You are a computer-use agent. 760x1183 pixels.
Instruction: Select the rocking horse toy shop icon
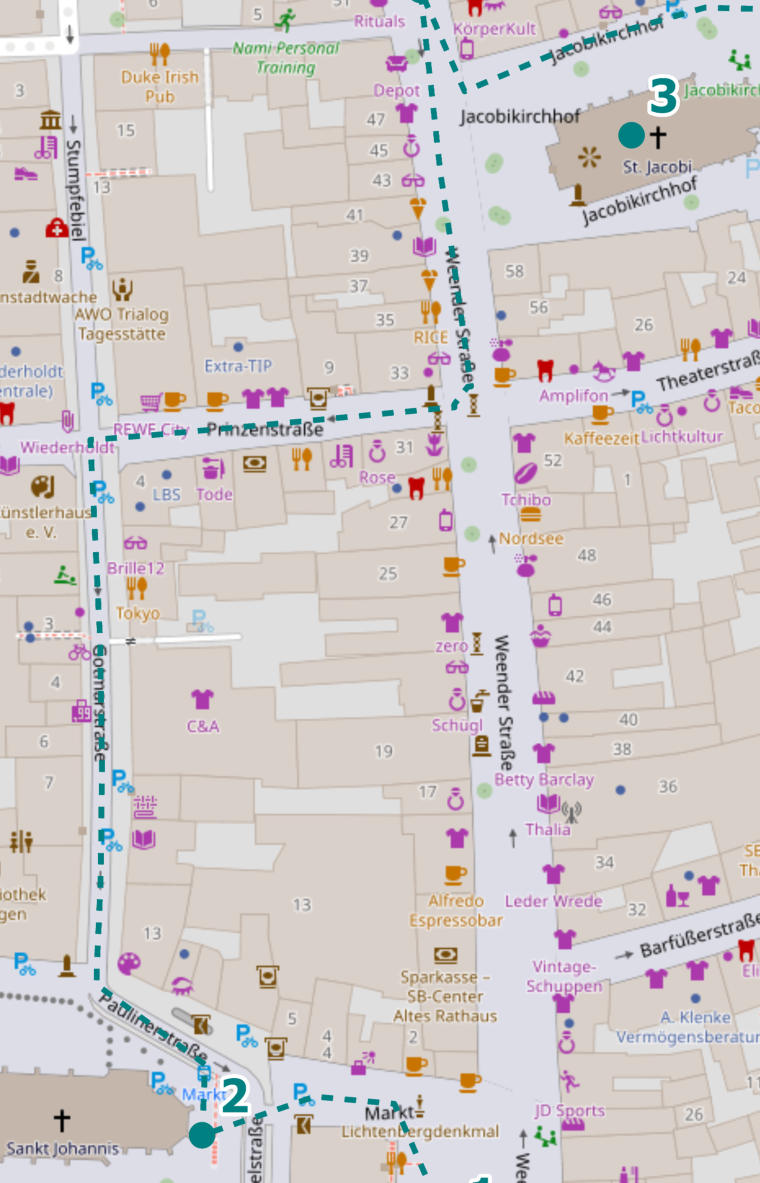point(603,371)
